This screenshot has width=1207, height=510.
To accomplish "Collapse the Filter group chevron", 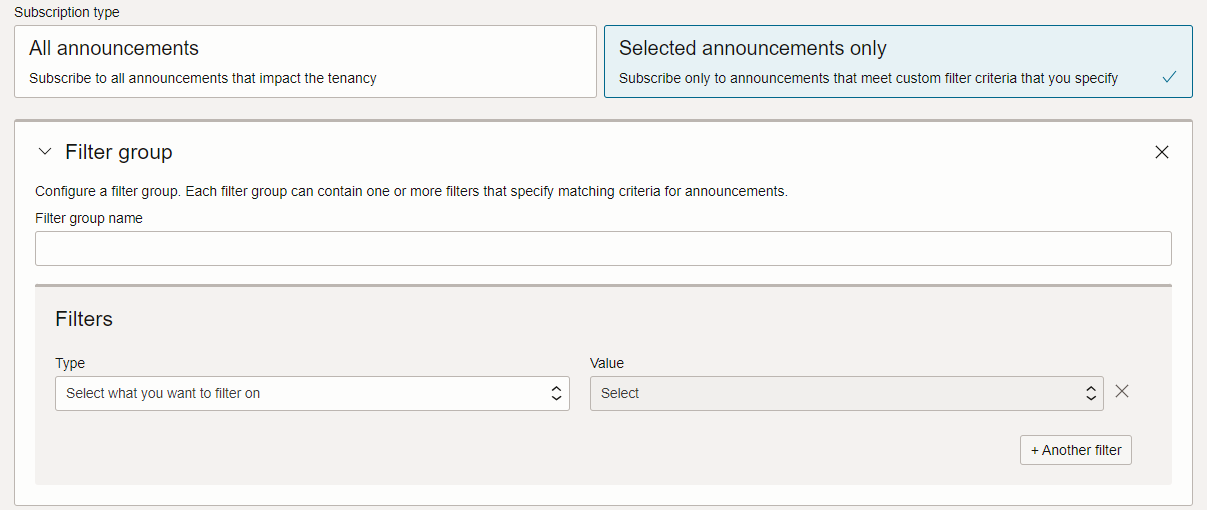I will point(44,152).
